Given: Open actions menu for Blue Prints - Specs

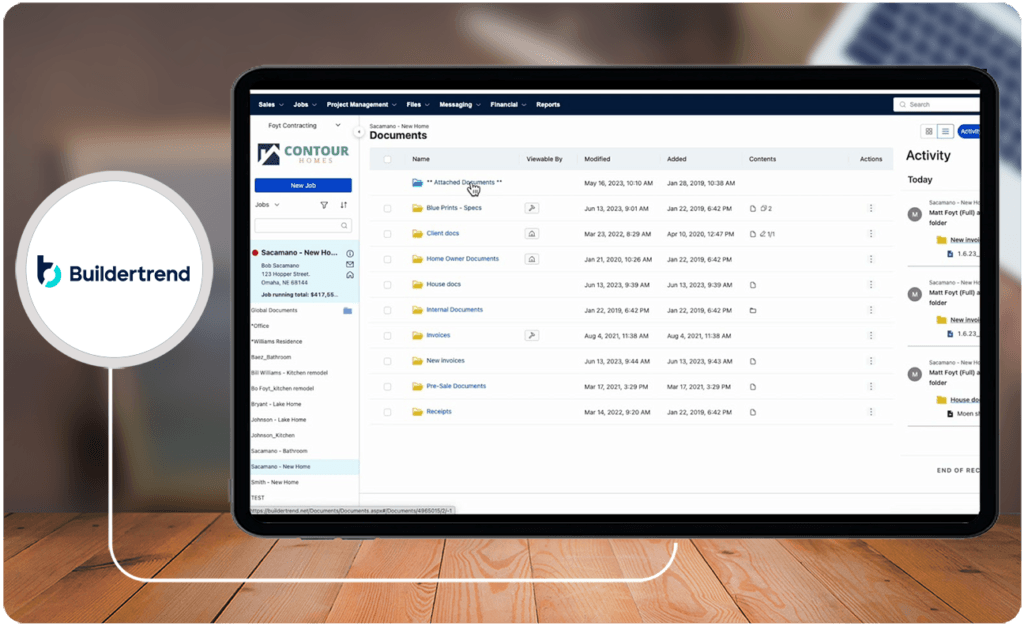Looking at the screenshot, I should coord(871,208).
